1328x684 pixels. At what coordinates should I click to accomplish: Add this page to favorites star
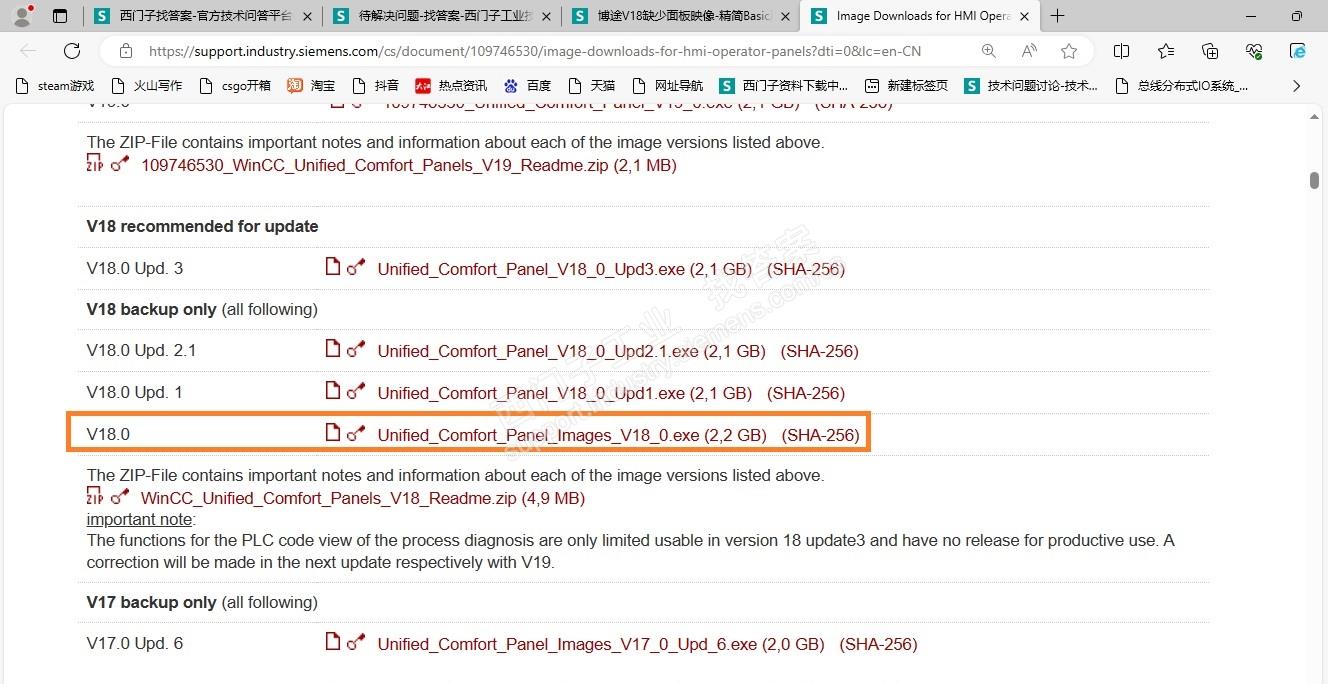click(1069, 51)
